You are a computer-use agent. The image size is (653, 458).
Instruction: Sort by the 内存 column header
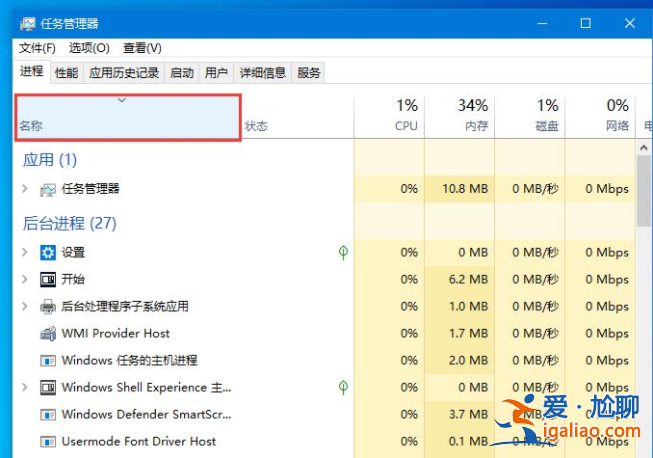click(x=459, y=117)
